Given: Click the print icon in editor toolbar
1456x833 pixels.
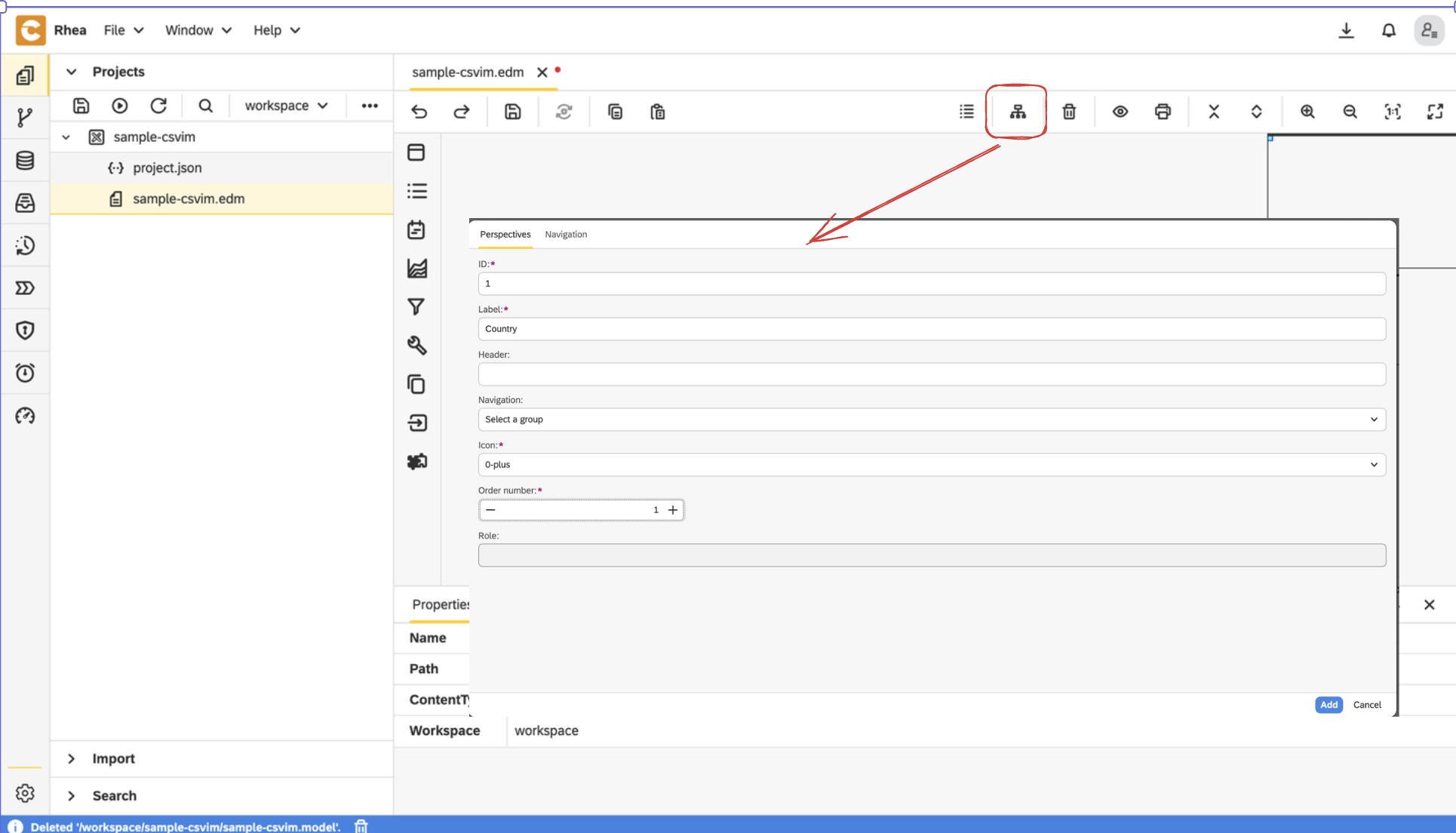Looking at the screenshot, I should point(1163,112).
